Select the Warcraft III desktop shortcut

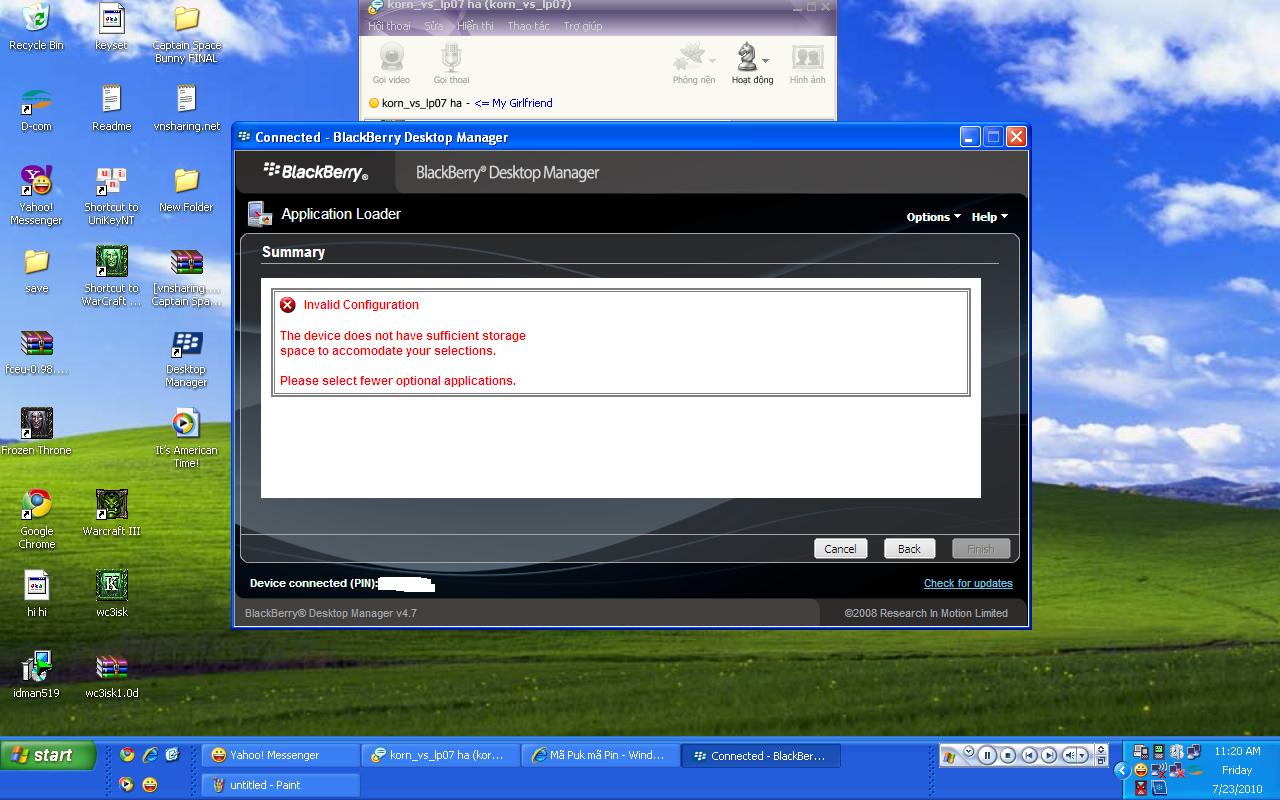pyautogui.click(x=111, y=513)
